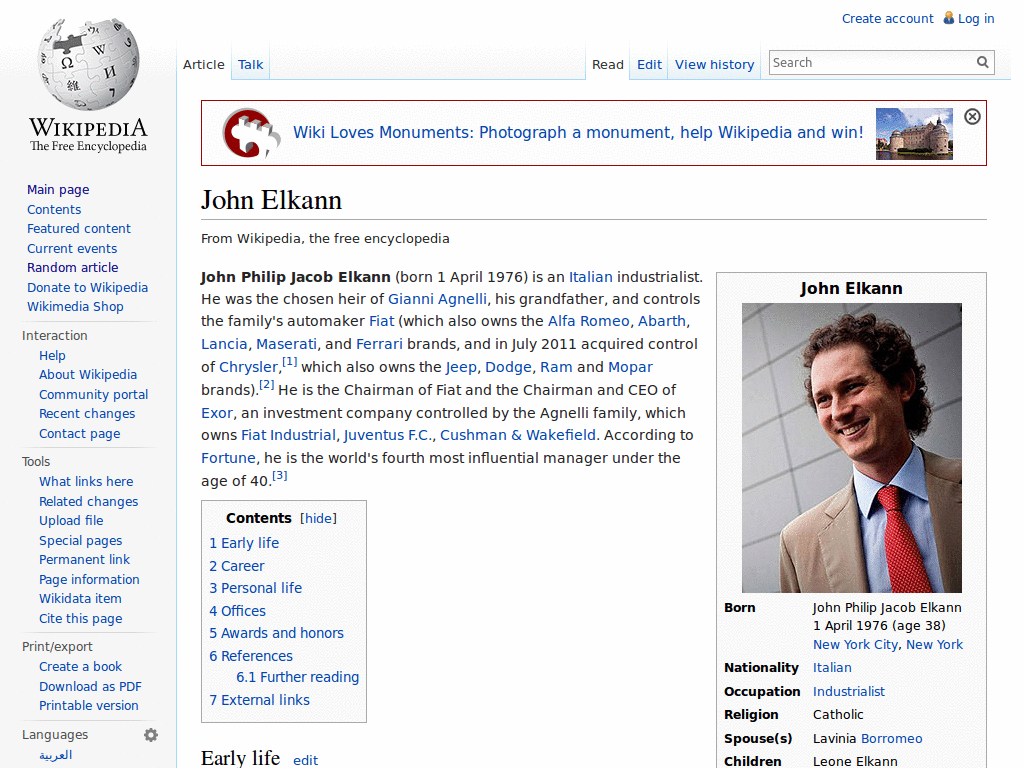Jump to 6.1 Further reading
This screenshot has width=1024, height=768.
point(298,677)
